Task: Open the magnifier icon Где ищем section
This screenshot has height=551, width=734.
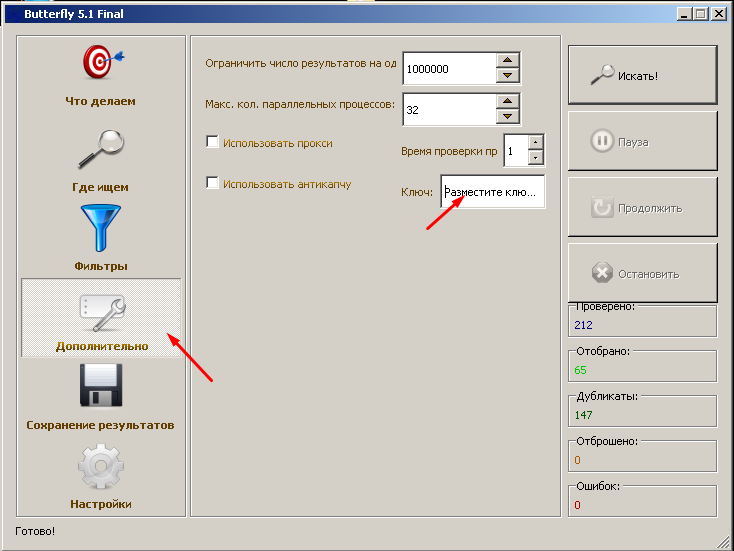Action: point(100,149)
